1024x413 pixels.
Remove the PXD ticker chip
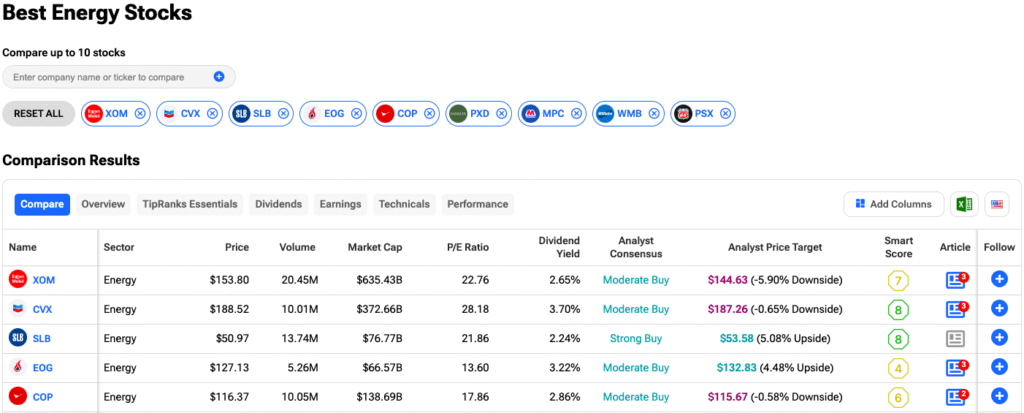[x=502, y=113]
